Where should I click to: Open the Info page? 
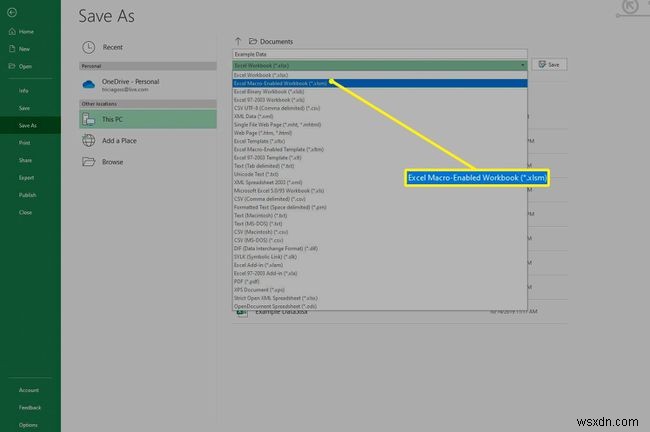click(24, 91)
